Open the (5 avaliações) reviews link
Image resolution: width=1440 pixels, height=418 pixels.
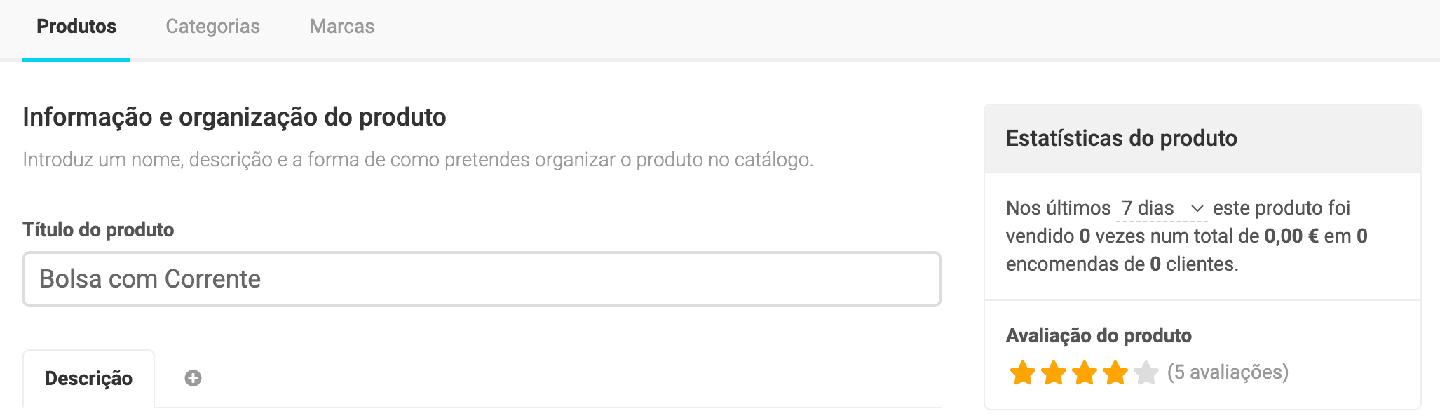1228,373
